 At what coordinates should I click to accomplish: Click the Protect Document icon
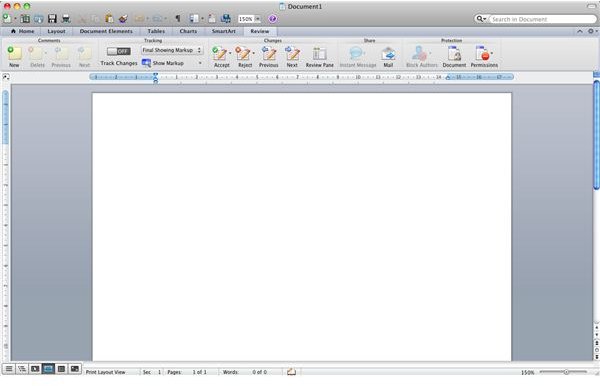(x=454, y=54)
